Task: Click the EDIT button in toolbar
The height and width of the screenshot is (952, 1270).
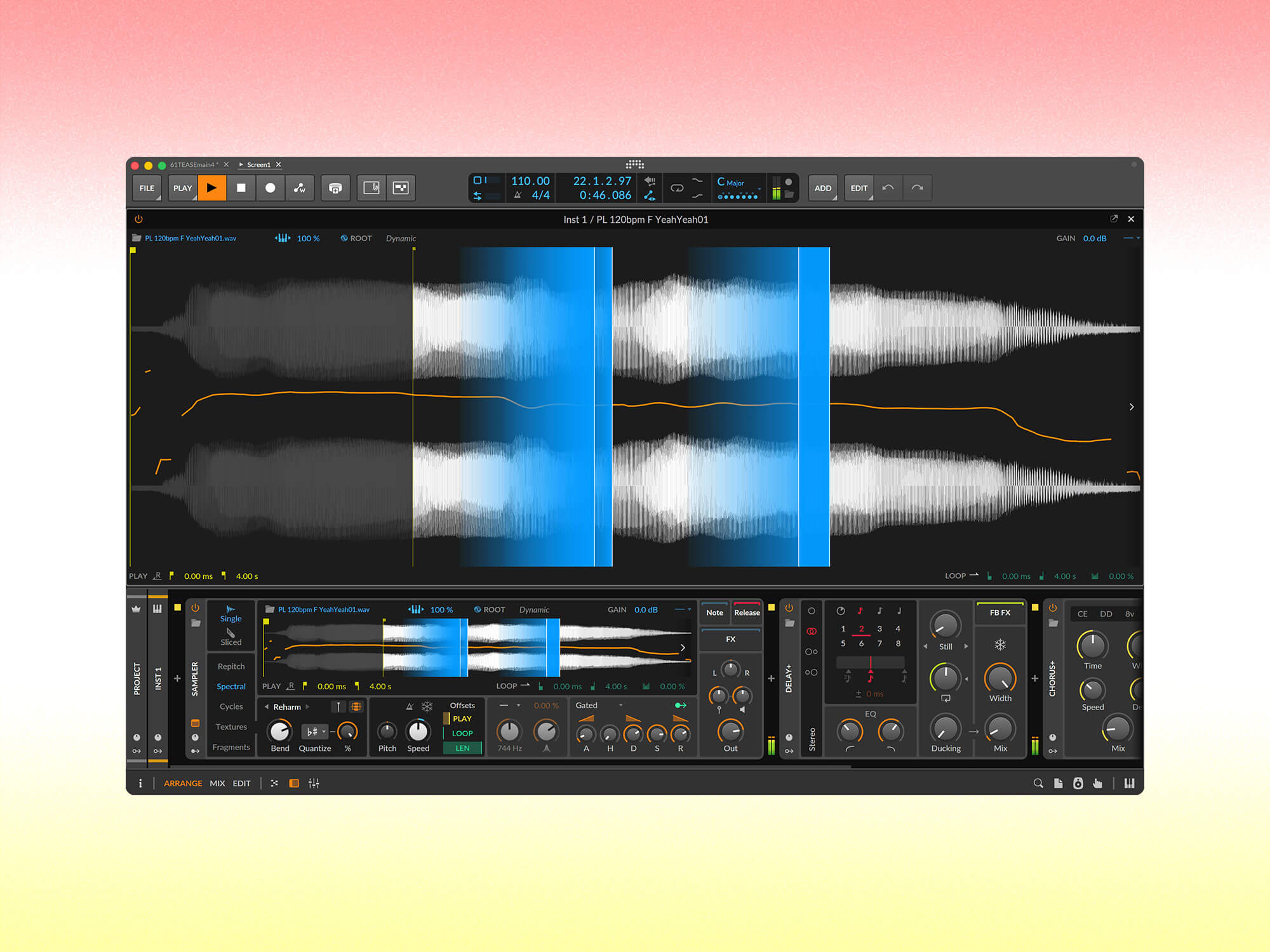Action: (x=859, y=188)
